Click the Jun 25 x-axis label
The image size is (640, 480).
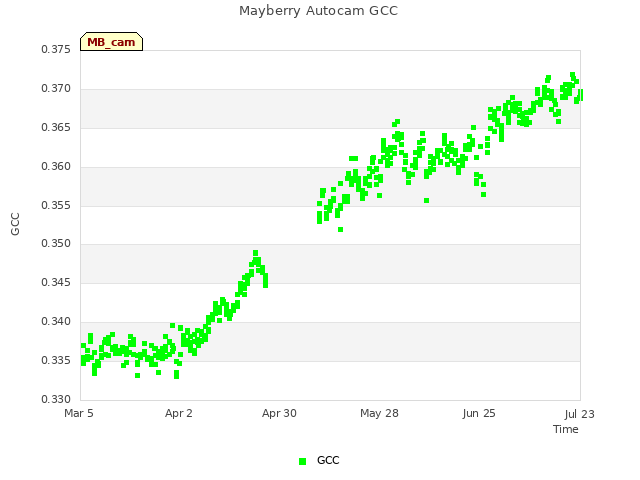(x=479, y=413)
